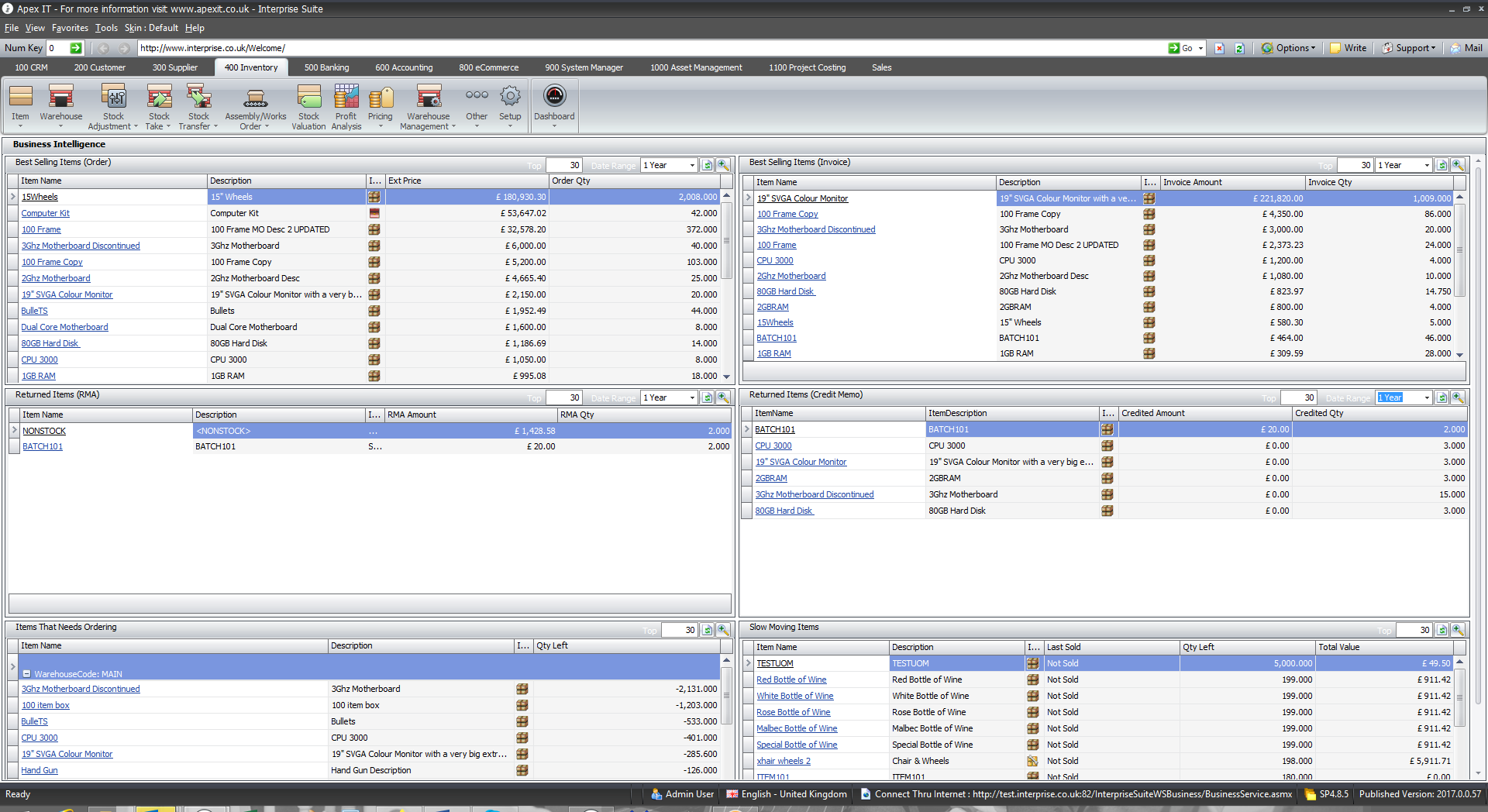Click the Red Bottle of Wine link
The width and height of the screenshot is (1488, 812).
coord(791,680)
